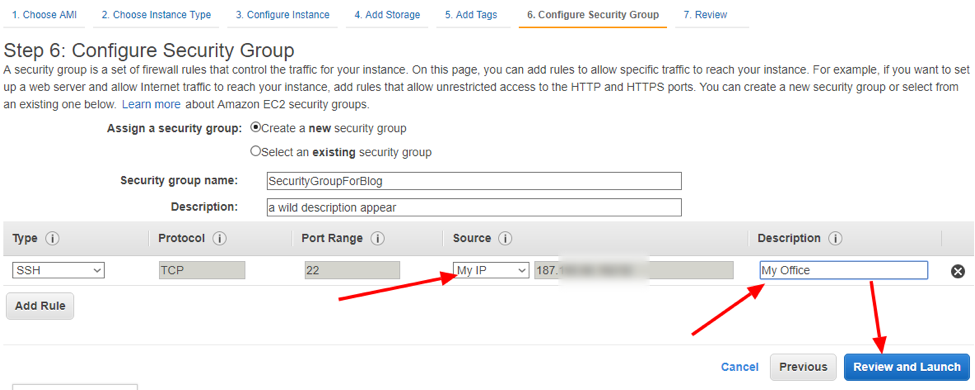Click the Add Rule button
The height and width of the screenshot is (390, 975).
tap(40, 306)
